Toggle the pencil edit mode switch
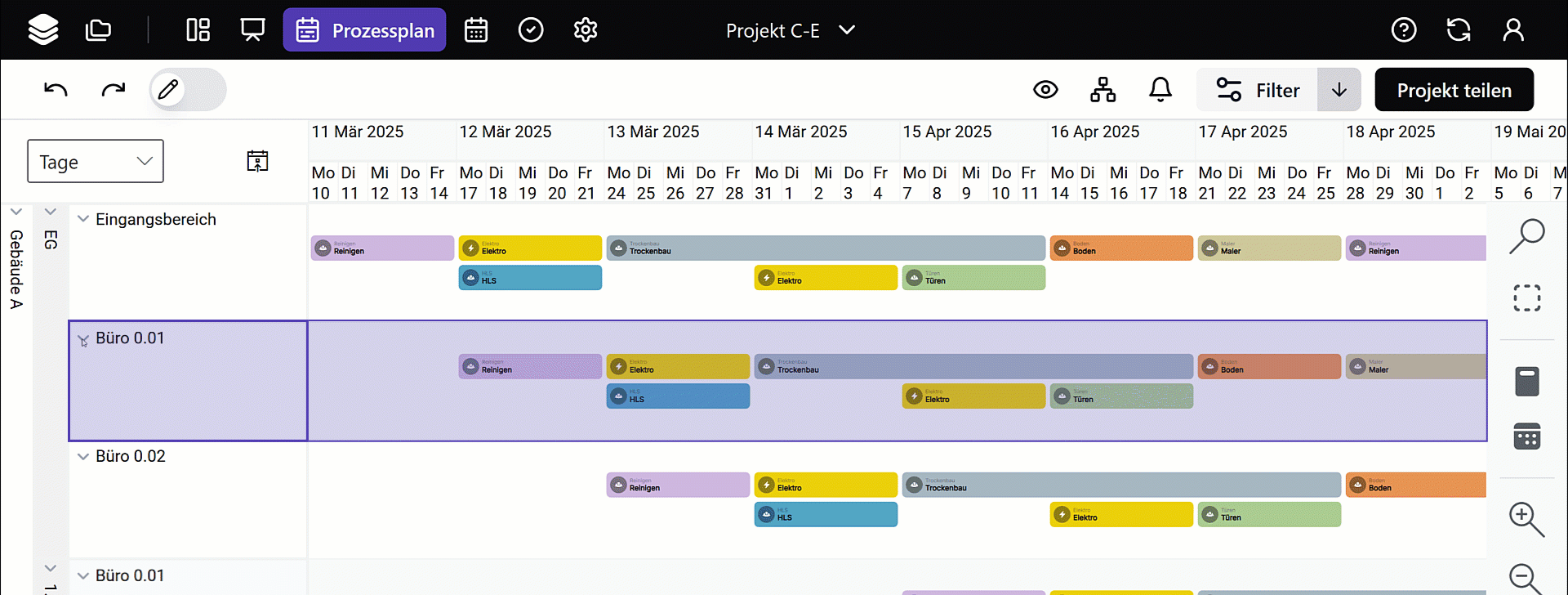Viewport: 1568px width, 595px height. (188, 90)
